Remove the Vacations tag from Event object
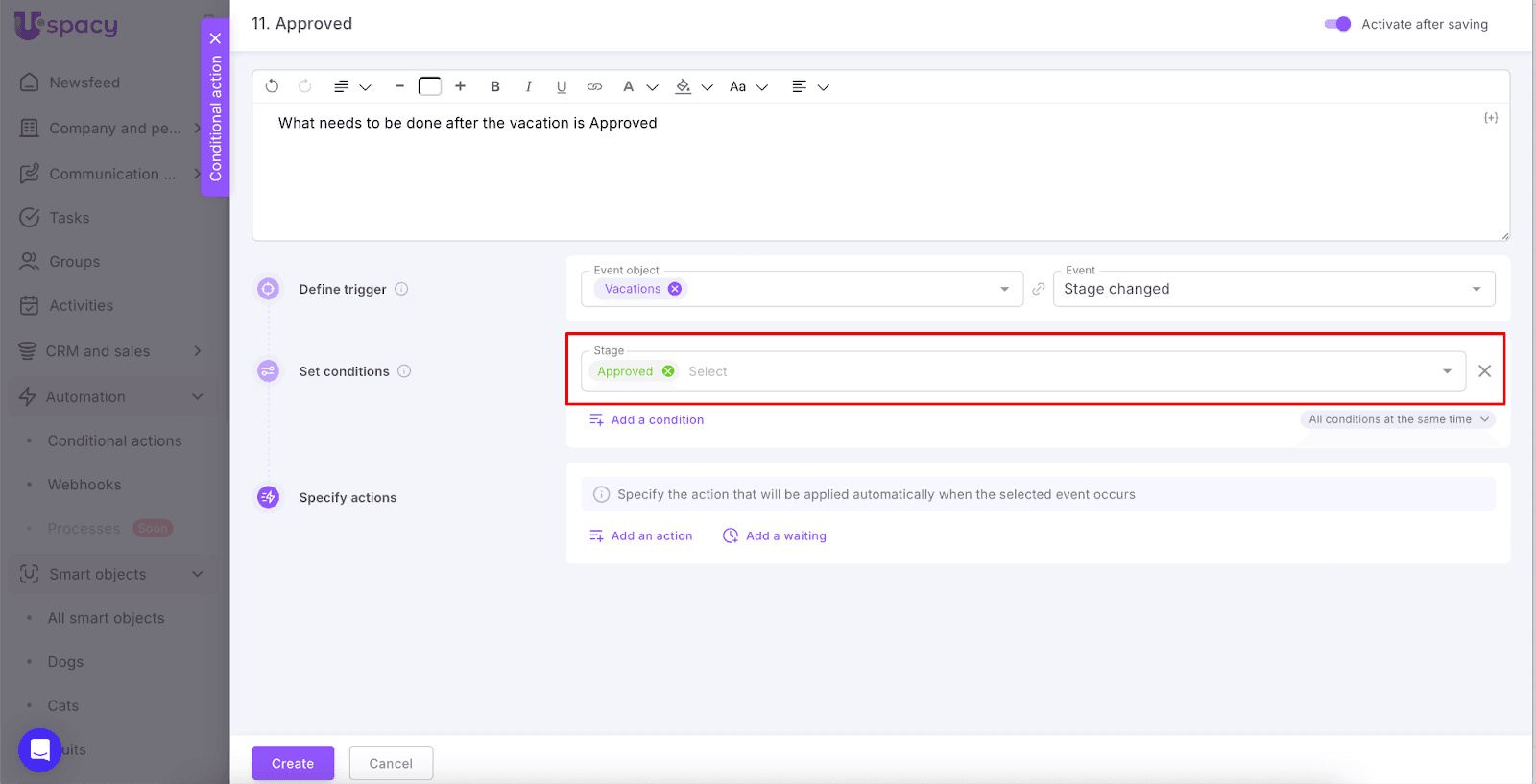The height and width of the screenshot is (784, 1536). click(x=675, y=289)
